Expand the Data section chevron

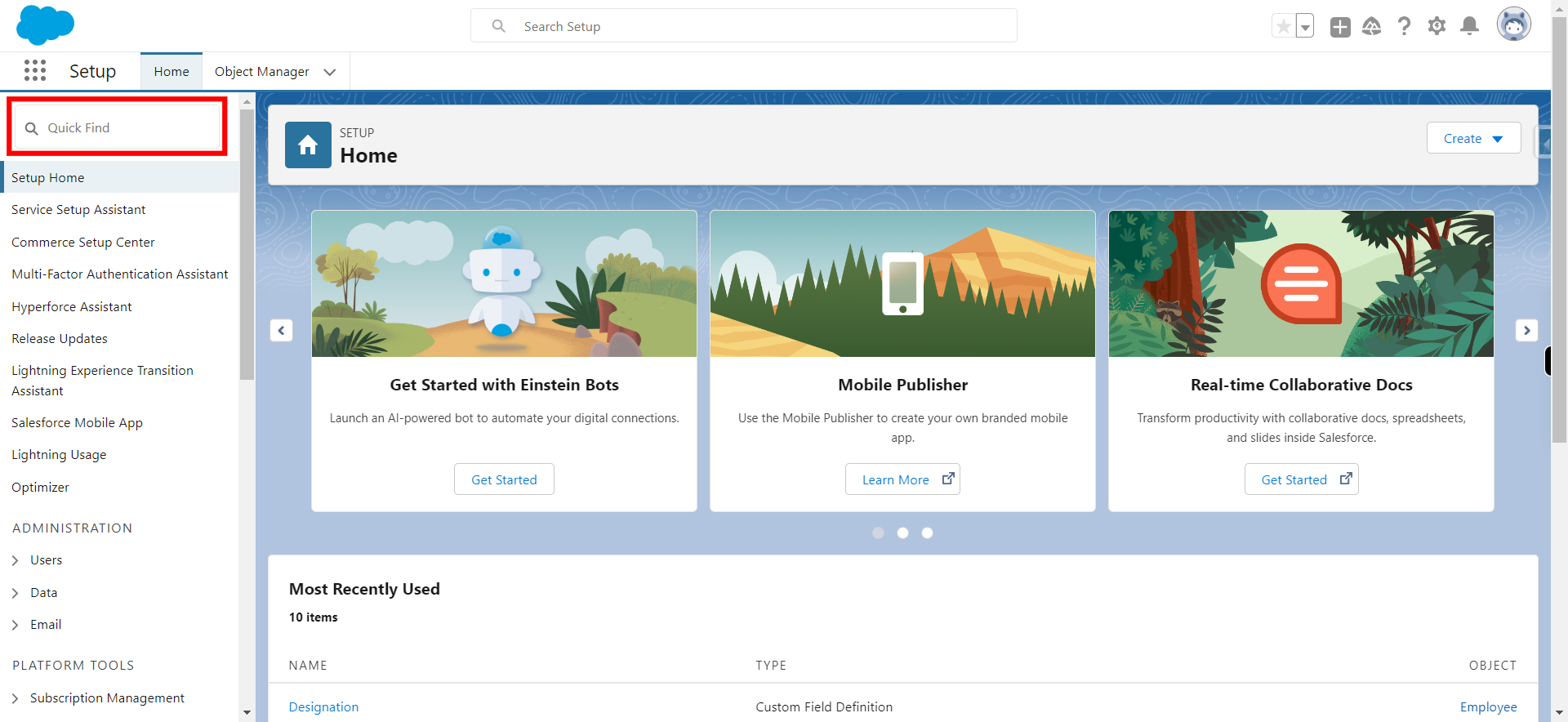[x=16, y=593]
